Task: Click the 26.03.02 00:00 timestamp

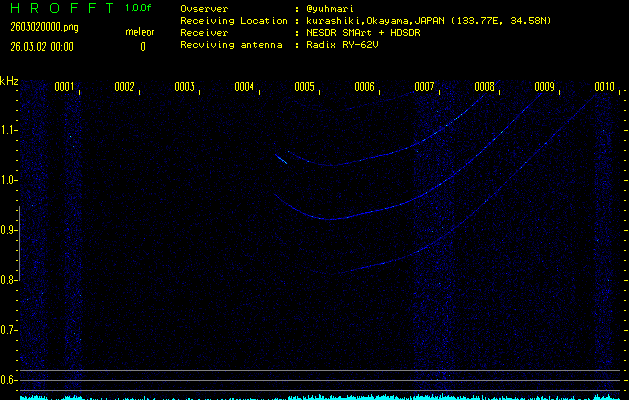Action: pos(42,46)
